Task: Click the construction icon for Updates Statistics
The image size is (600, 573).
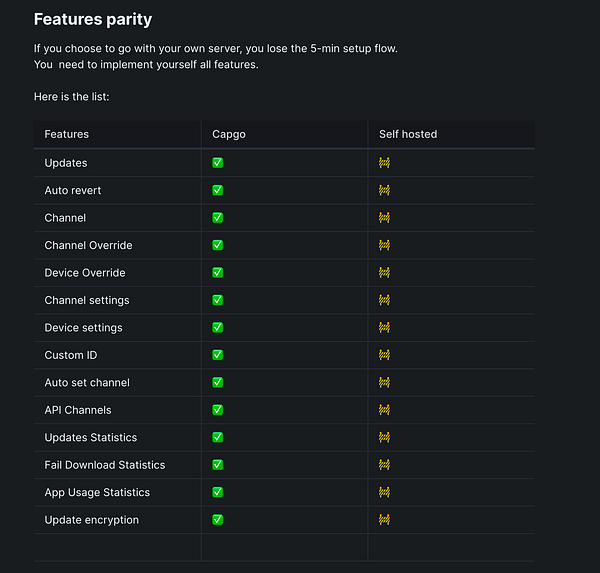Action: (384, 437)
